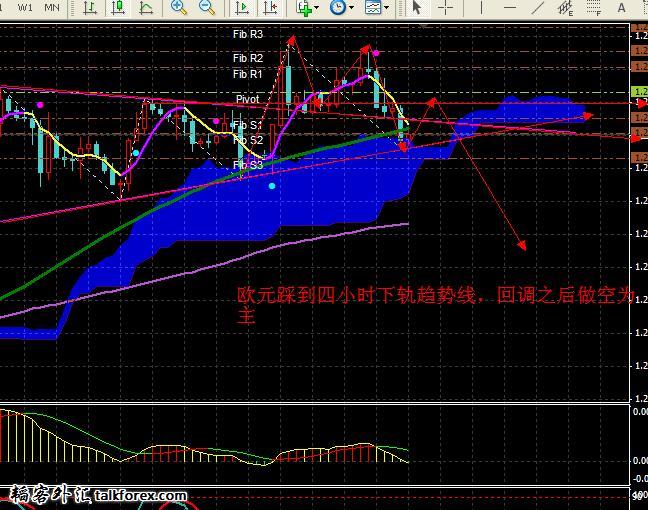648x510 pixels.
Task: Click the Fib R3 level label
Action: (x=248, y=34)
